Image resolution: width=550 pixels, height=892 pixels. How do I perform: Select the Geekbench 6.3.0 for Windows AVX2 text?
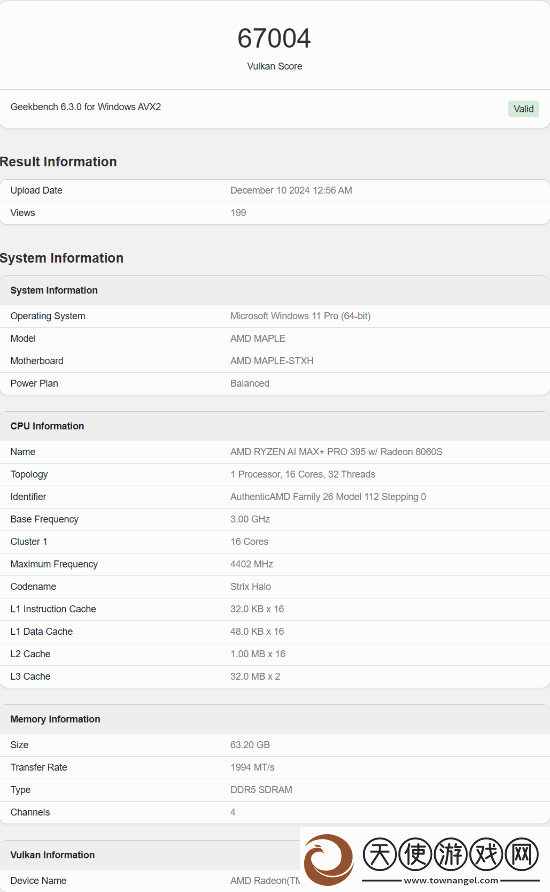tap(85, 106)
